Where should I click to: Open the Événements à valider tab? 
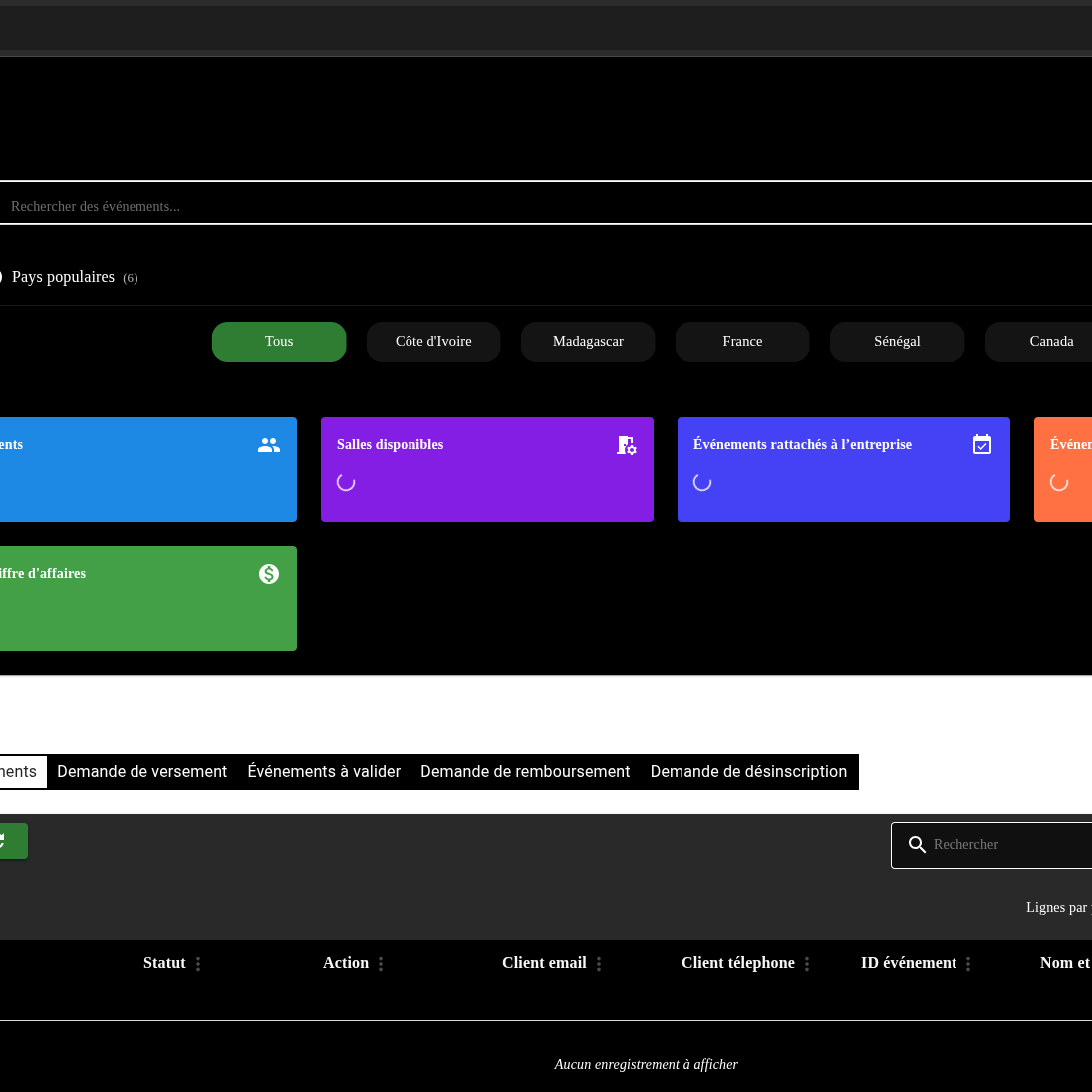coord(324,772)
